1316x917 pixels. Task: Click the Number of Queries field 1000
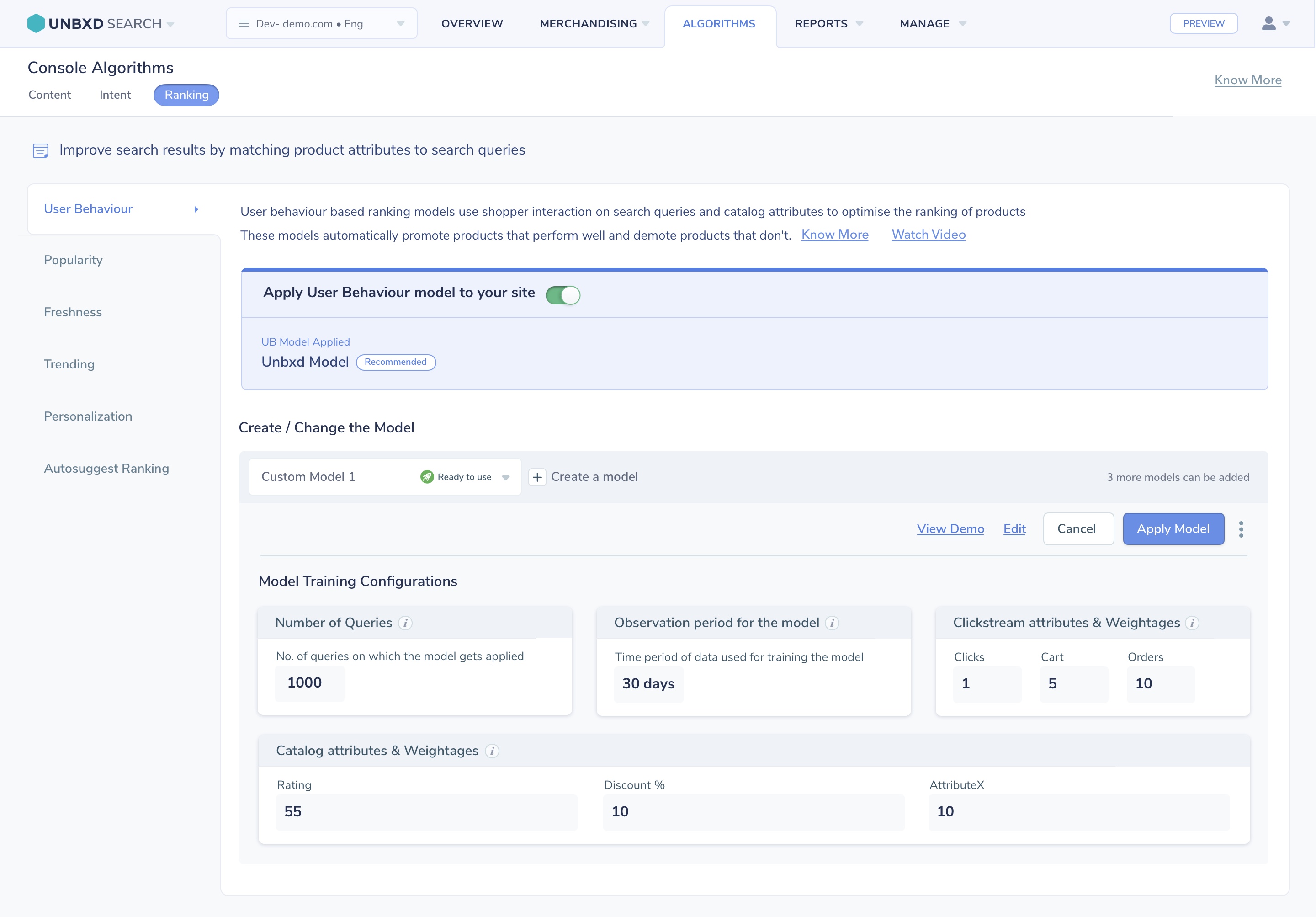(x=309, y=683)
